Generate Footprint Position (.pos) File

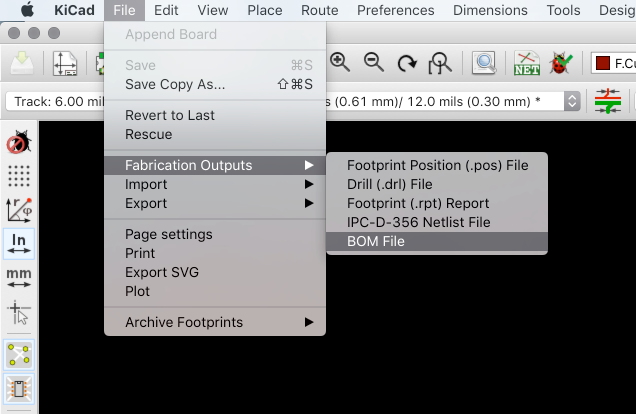point(437,165)
